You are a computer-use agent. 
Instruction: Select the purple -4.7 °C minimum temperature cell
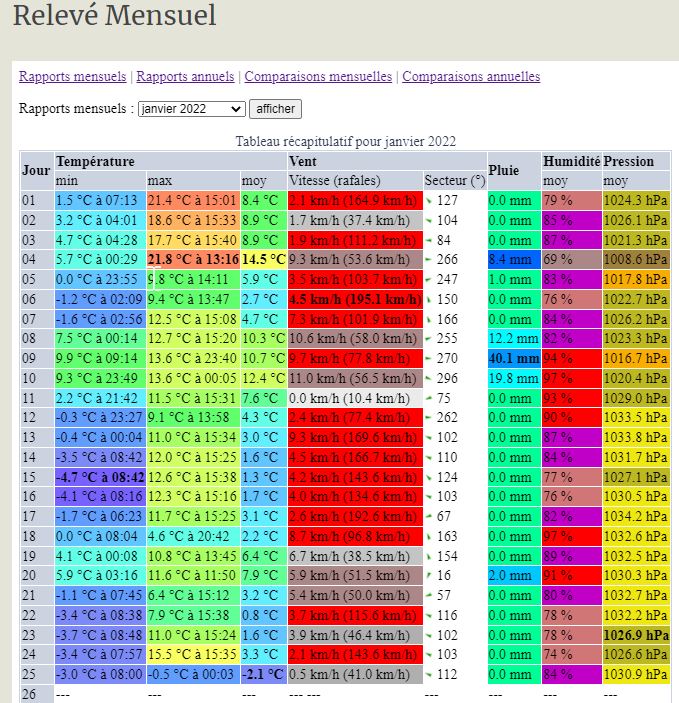(100, 476)
